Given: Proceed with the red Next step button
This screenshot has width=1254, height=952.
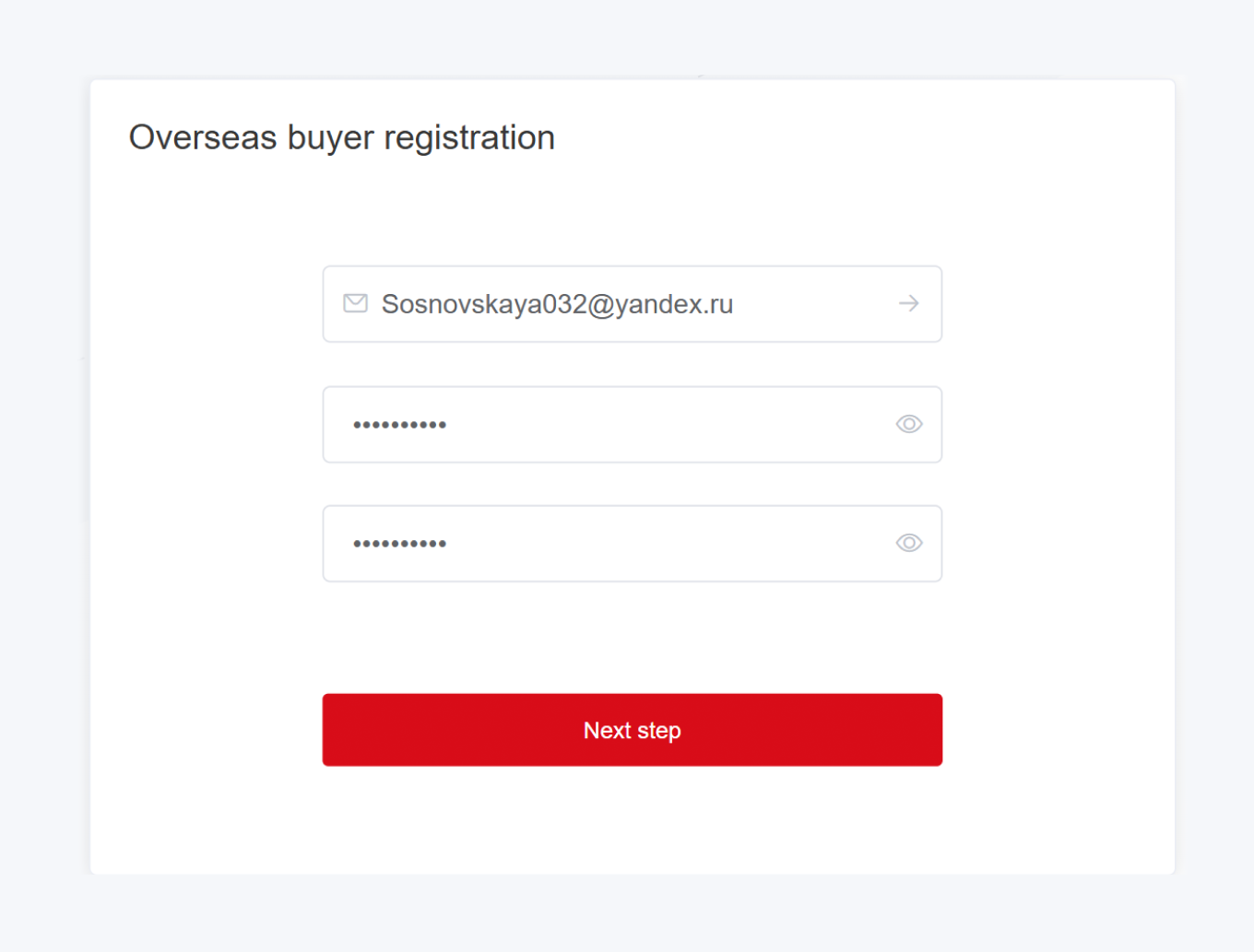Looking at the screenshot, I should tap(632, 730).
